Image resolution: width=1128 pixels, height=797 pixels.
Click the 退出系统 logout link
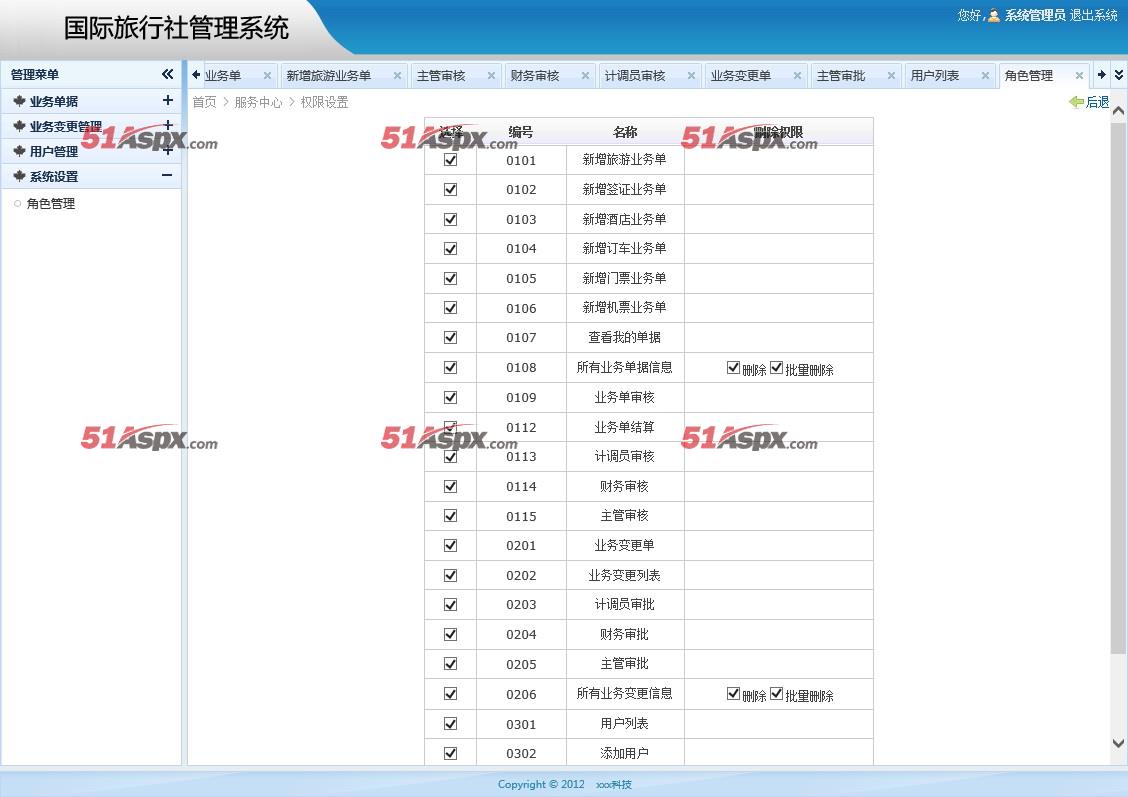1093,16
